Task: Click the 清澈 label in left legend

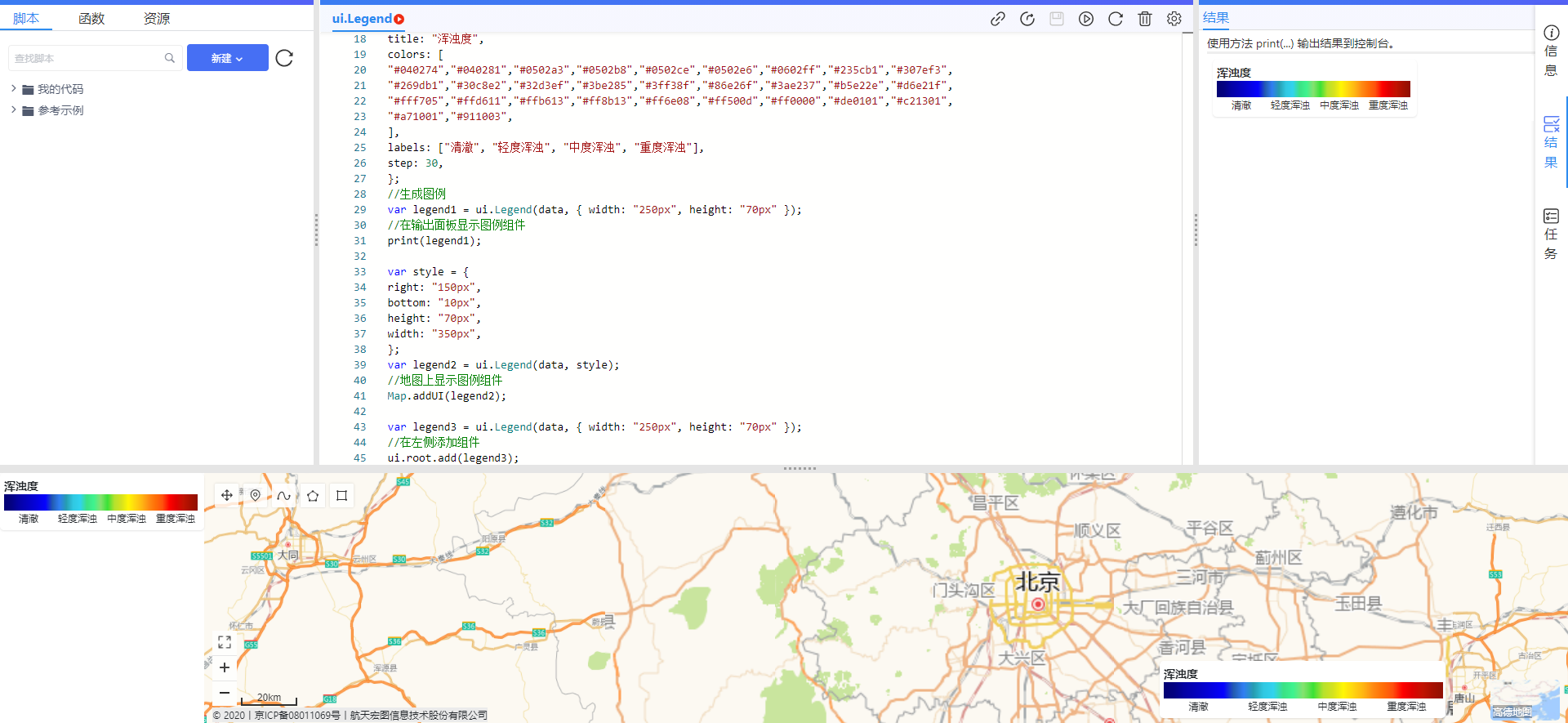Action: coord(29,519)
